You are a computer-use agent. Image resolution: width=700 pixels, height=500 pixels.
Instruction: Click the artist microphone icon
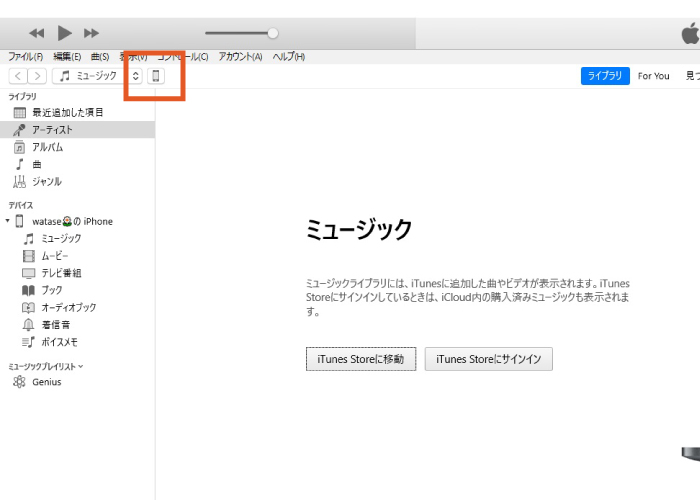tap(19, 130)
